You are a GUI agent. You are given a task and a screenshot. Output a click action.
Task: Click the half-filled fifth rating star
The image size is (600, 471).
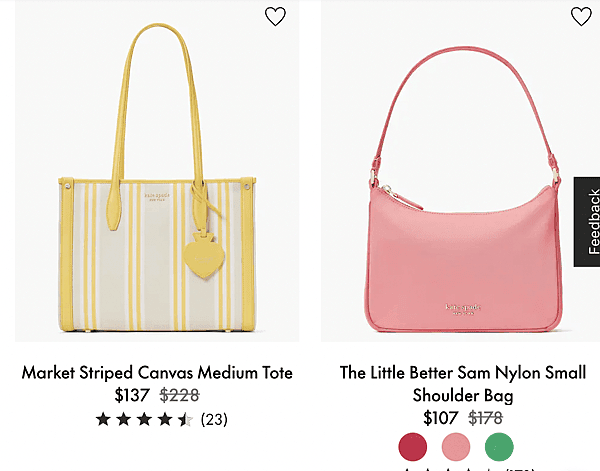tap(186, 419)
